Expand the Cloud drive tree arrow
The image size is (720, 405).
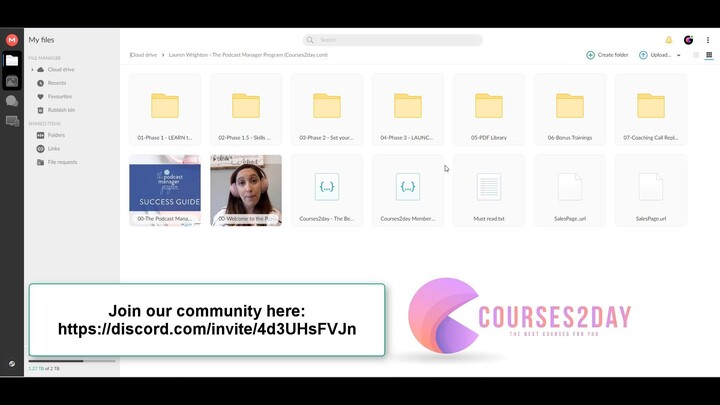32,70
